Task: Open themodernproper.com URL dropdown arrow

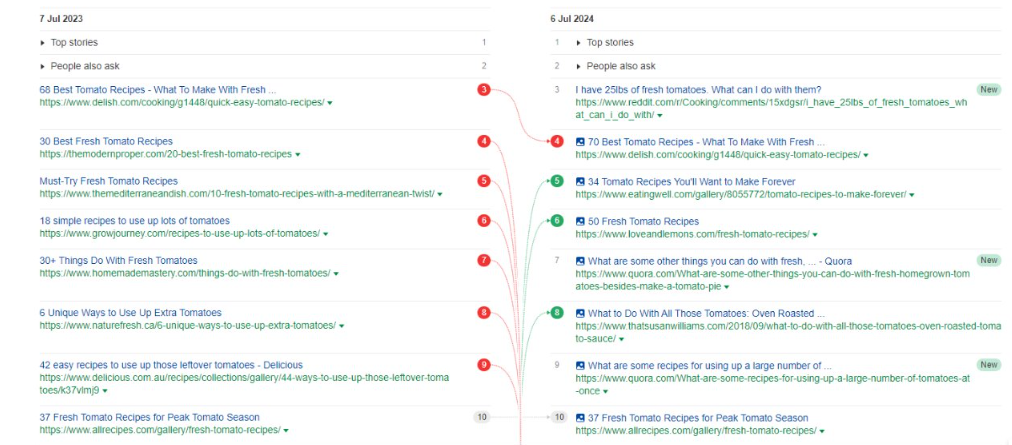Action: tap(298, 154)
